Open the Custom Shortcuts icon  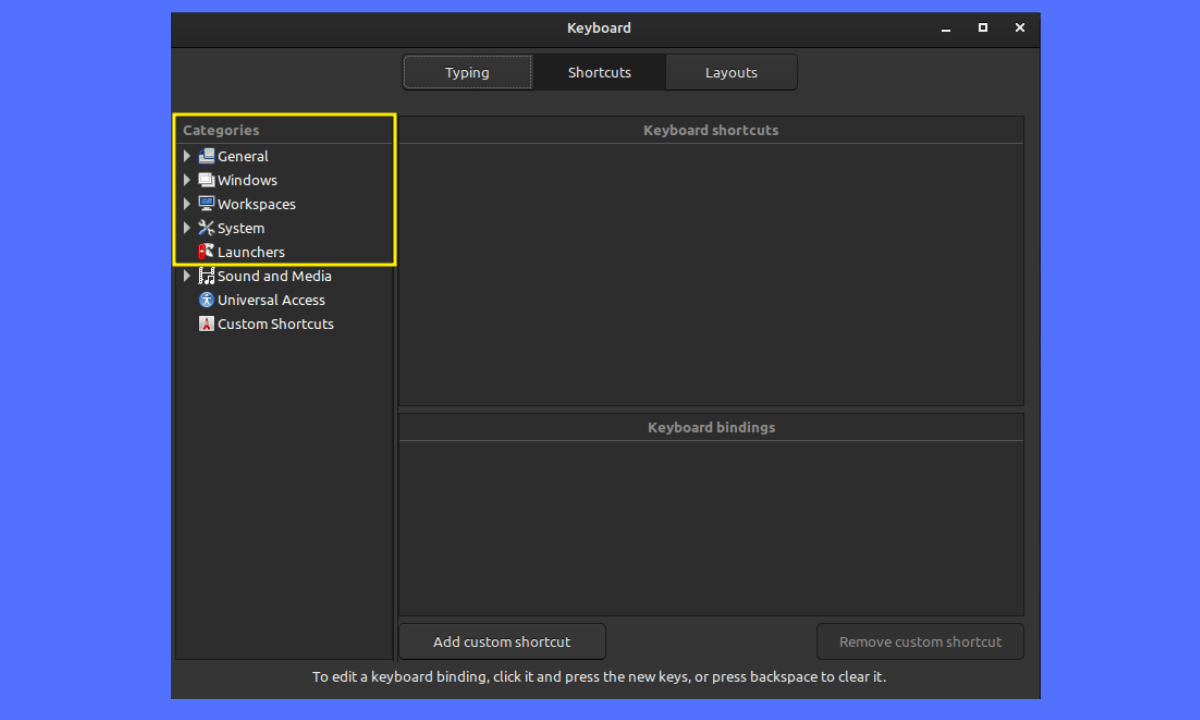(x=206, y=324)
